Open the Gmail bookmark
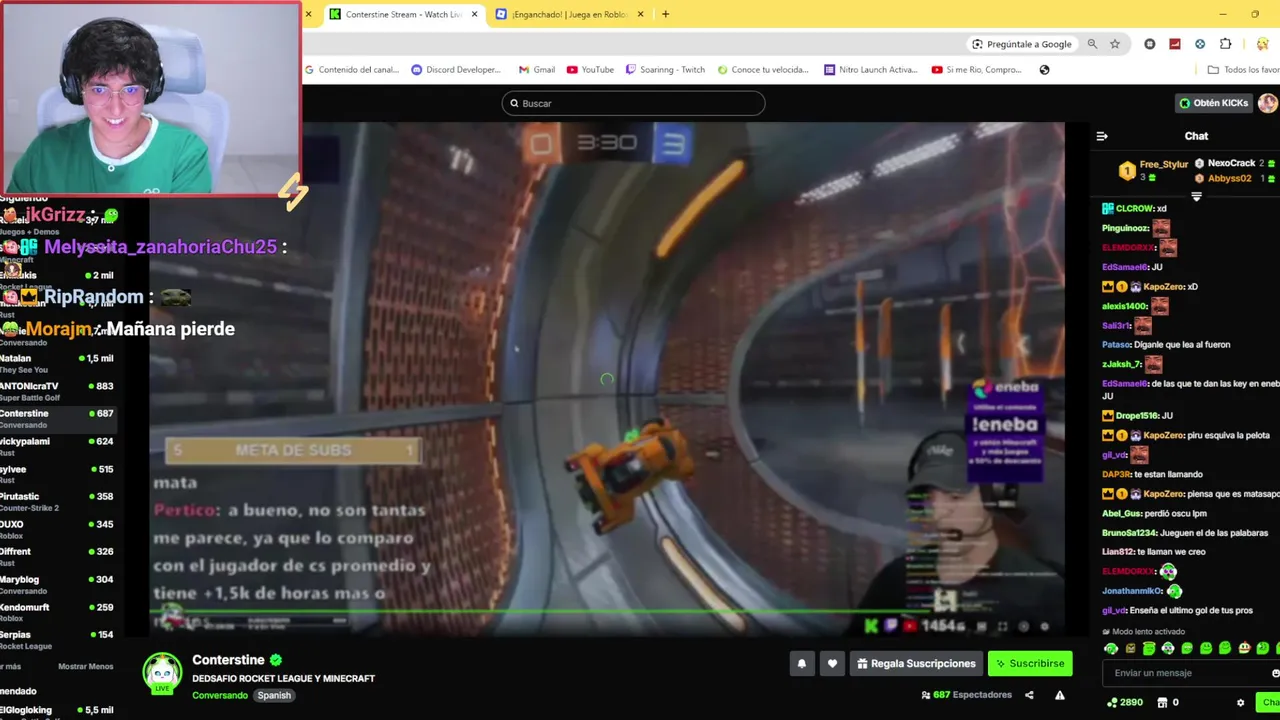1280x720 pixels. click(x=537, y=70)
